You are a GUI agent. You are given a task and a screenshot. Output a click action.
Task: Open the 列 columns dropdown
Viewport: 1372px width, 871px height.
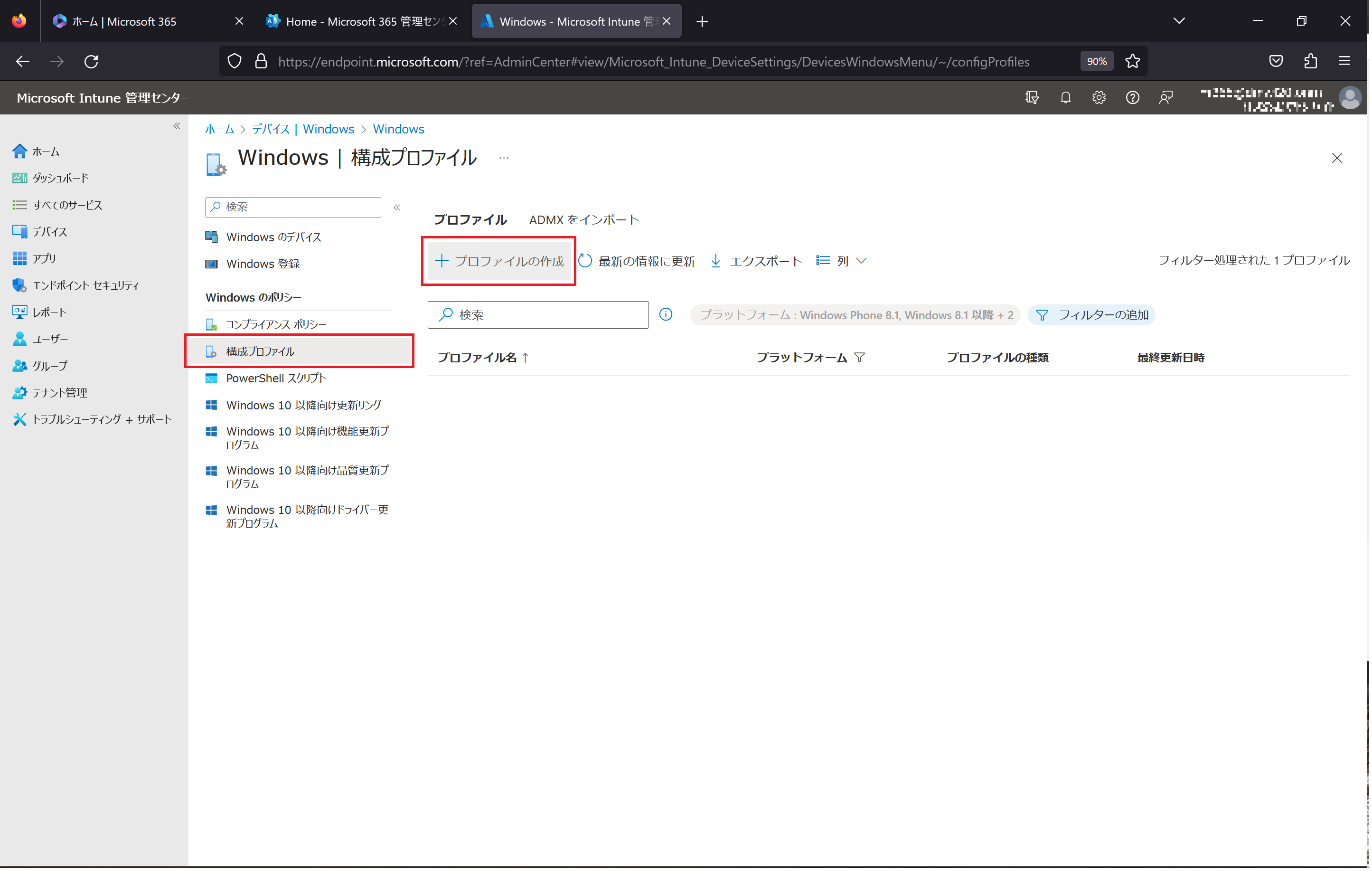pyautogui.click(x=843, y=261)
